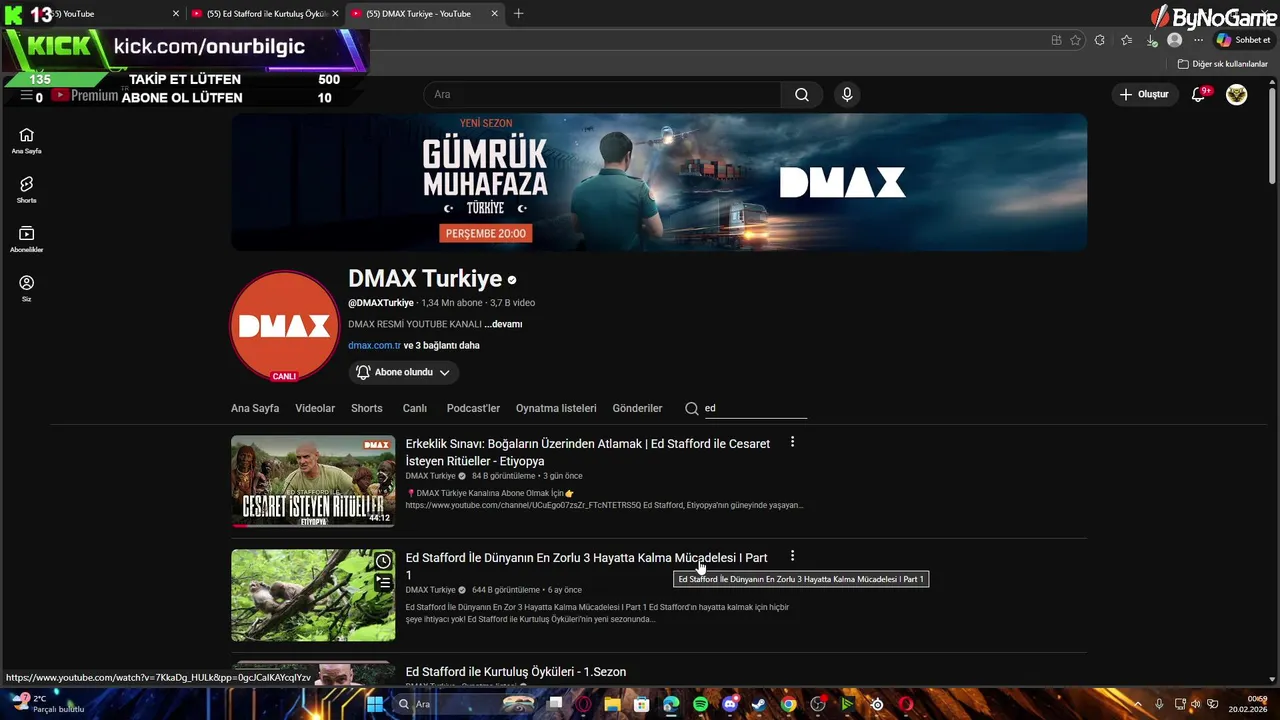Open the dmax.com.tr link
This screenshot has width=1280, height=720.
374,345
